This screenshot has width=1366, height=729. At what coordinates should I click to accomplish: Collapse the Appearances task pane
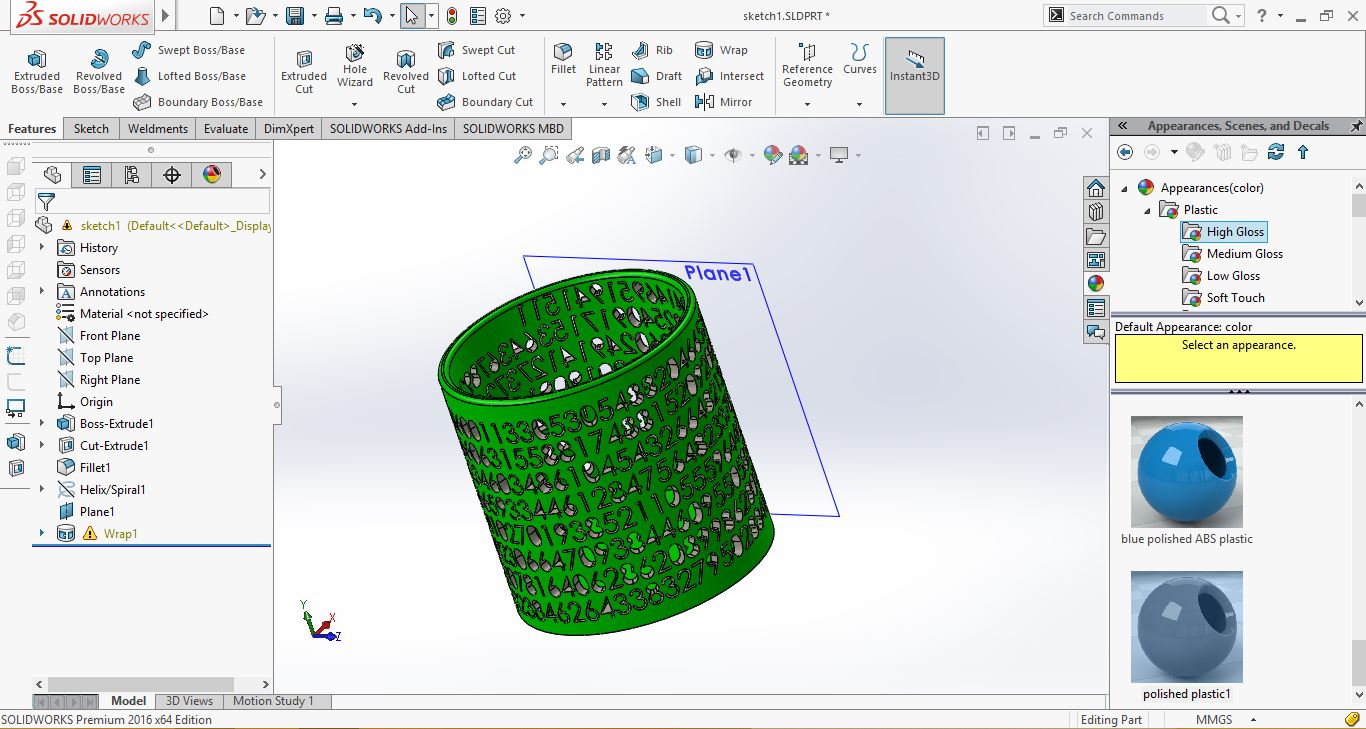[1123, 126]
